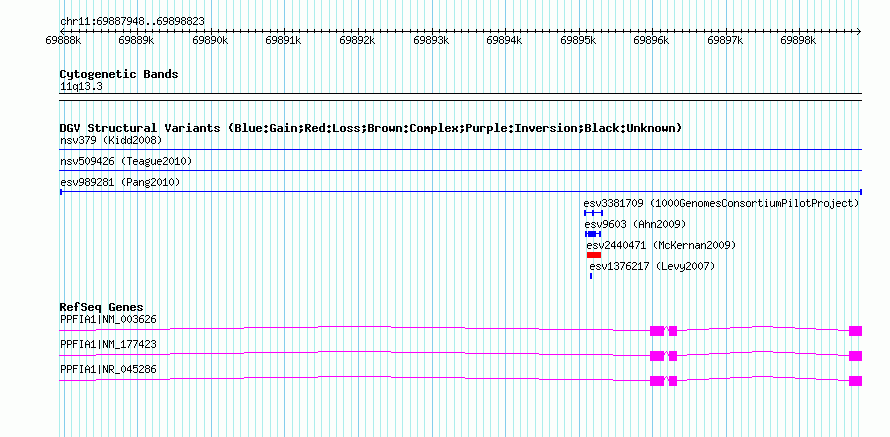Click the red loss bar of esv2440471
The height and width of the screenshot is (437, 890).
pos(594,255)
